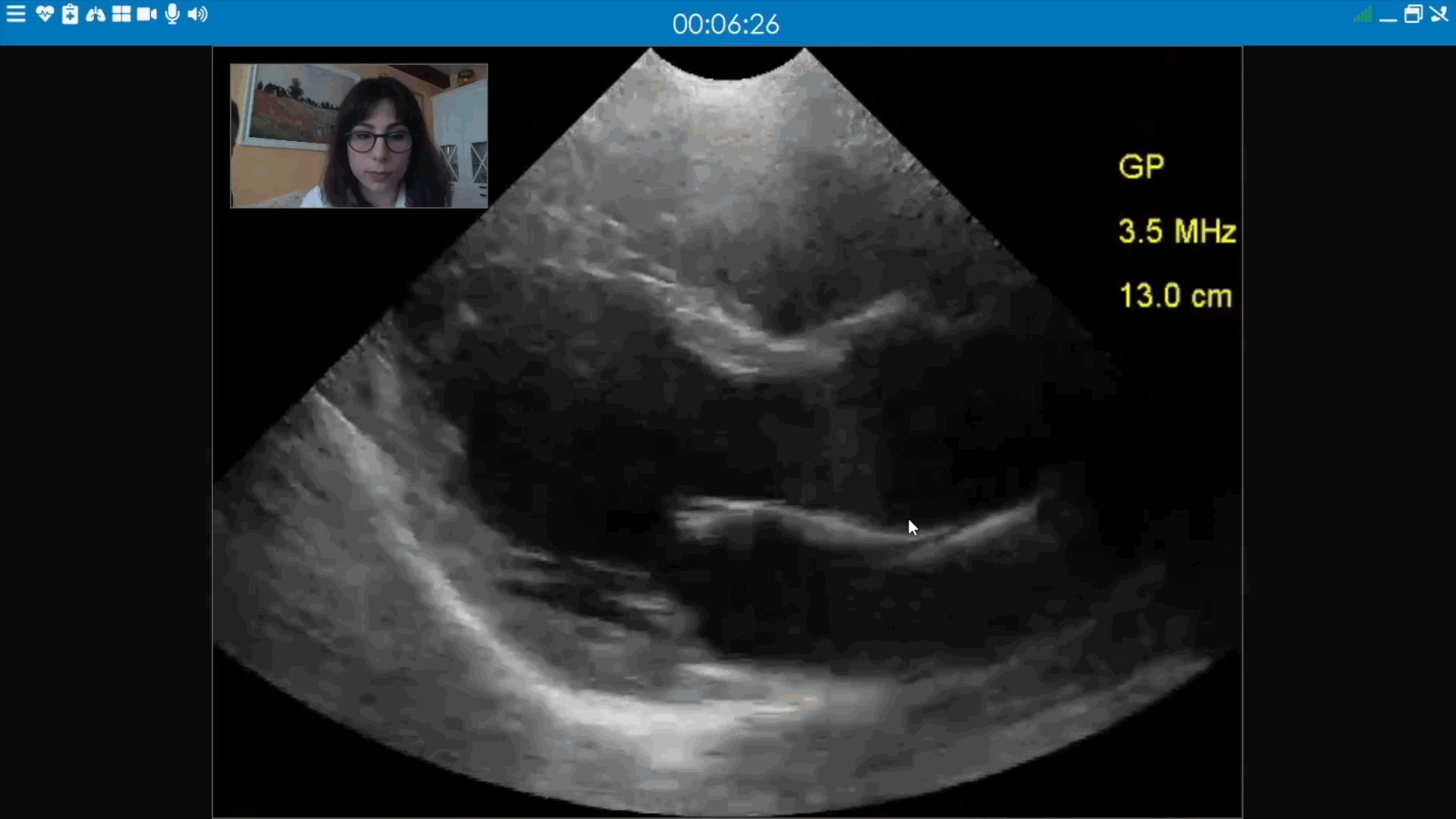Image resolution: width=1456 pixels, height=819 pixels.
Task: Click the GP preset label
Action: pos(1141,168)
